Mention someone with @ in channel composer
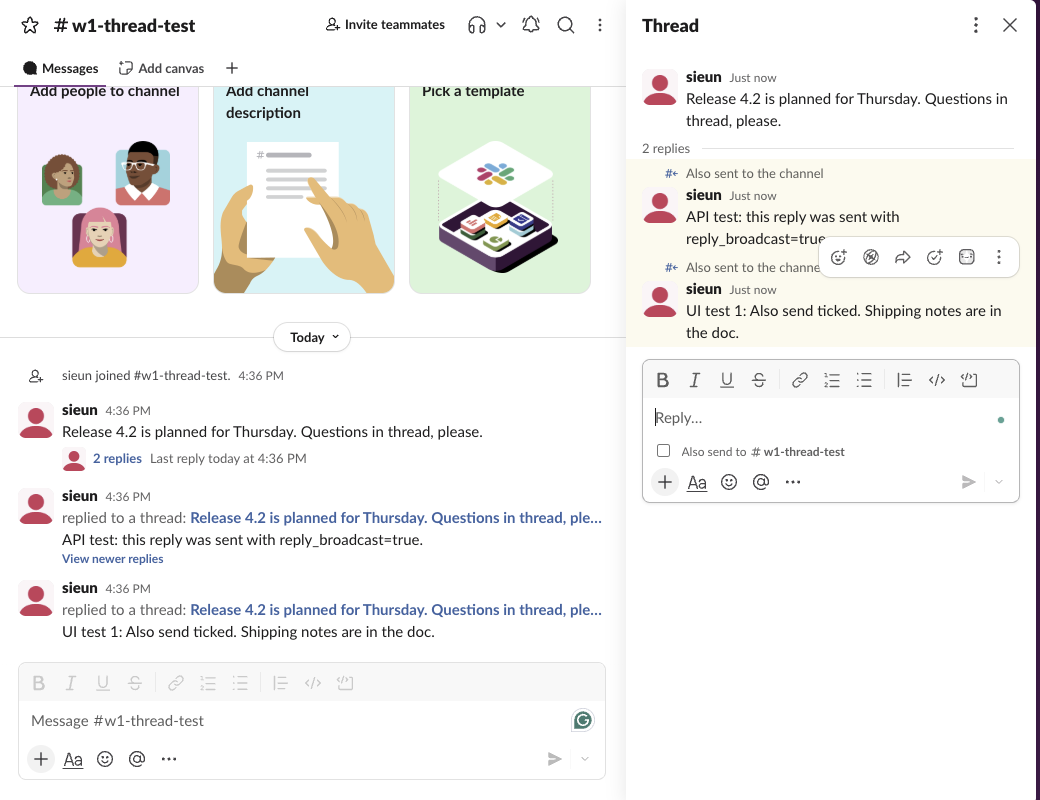 click(137, 759)
